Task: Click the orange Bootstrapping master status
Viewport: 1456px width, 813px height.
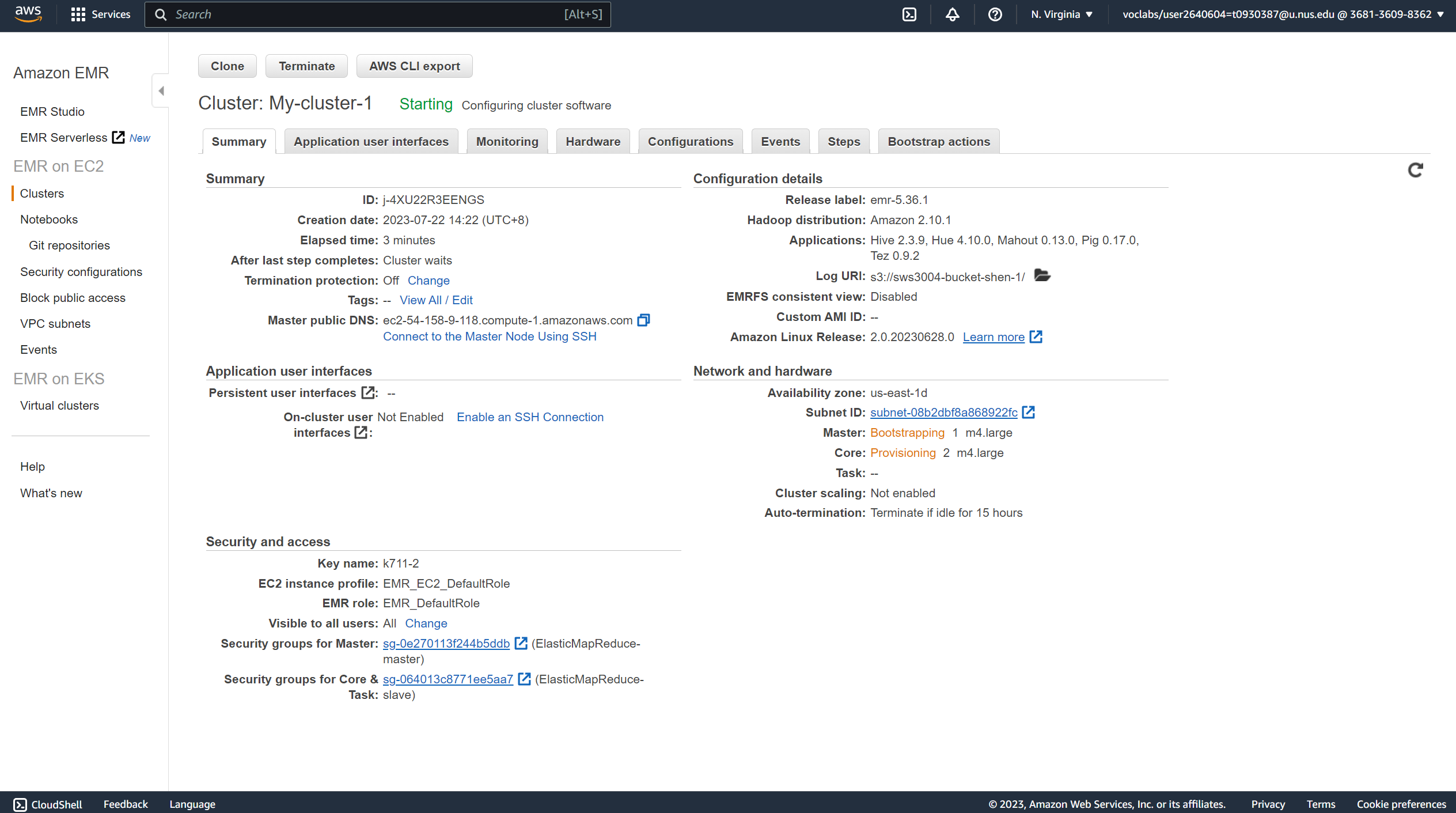Action: 907,433
